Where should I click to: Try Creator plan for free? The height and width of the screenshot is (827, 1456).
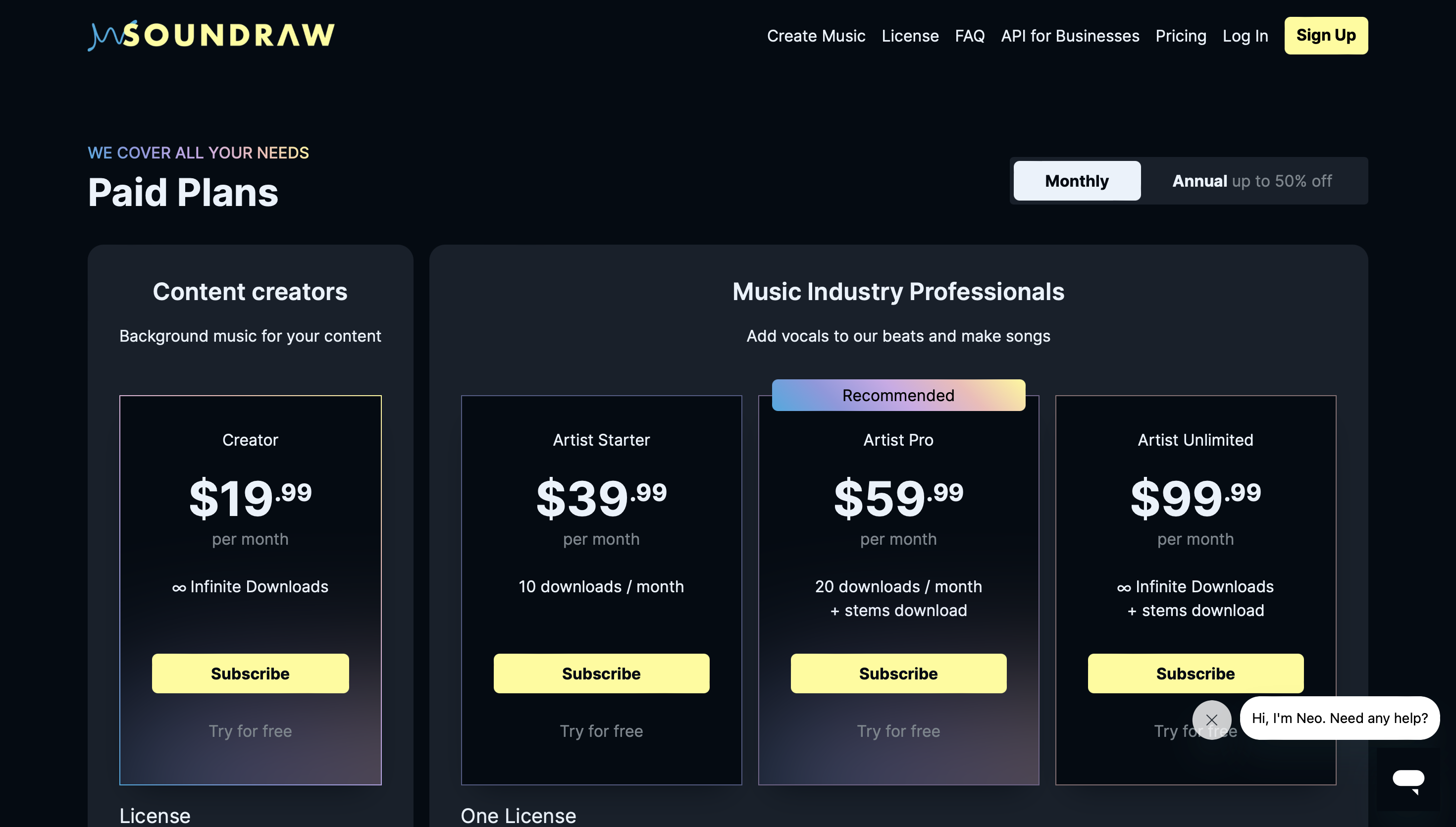pos(250,730)
